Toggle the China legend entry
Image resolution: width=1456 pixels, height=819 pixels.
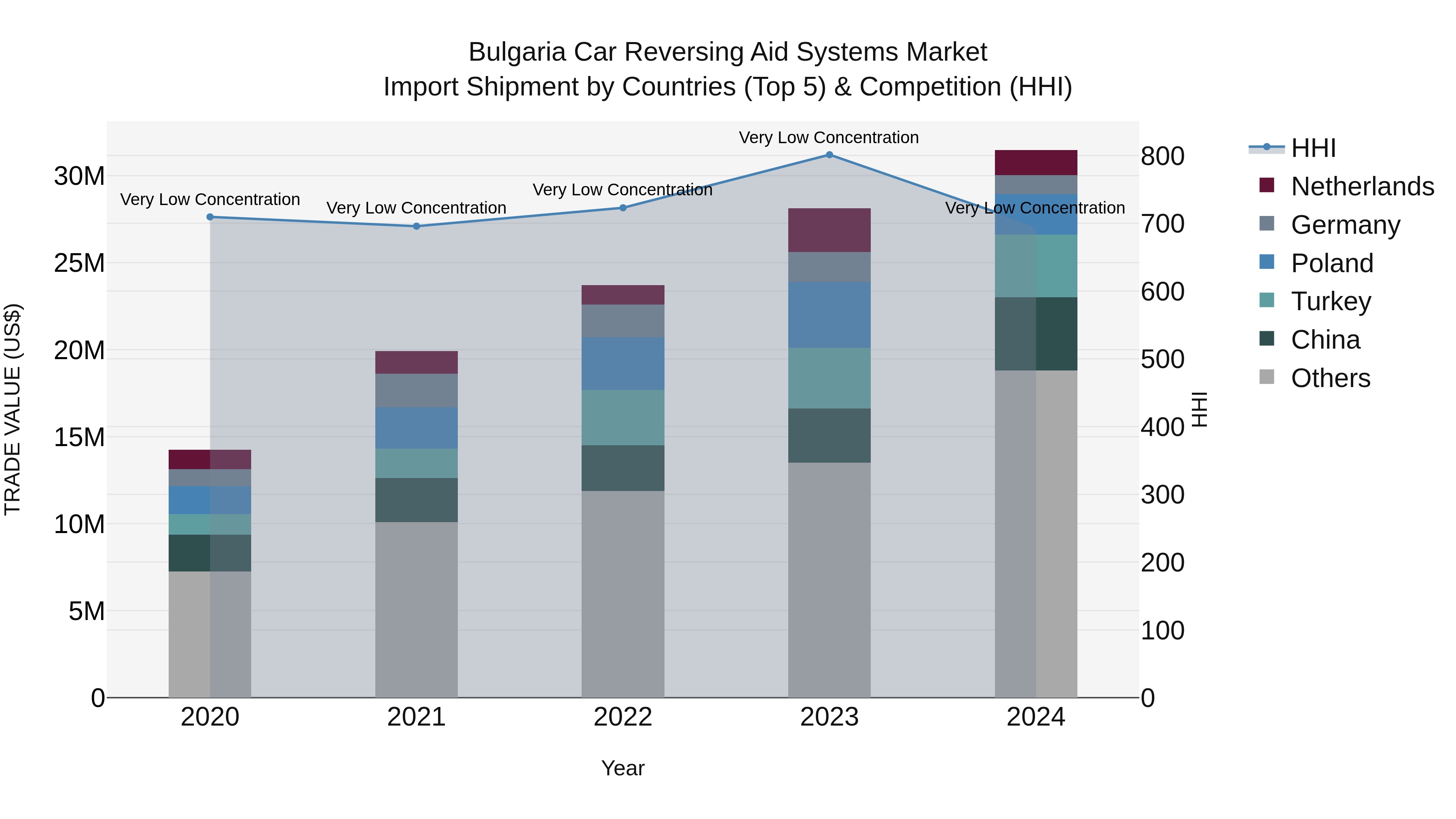[1309, 340]
